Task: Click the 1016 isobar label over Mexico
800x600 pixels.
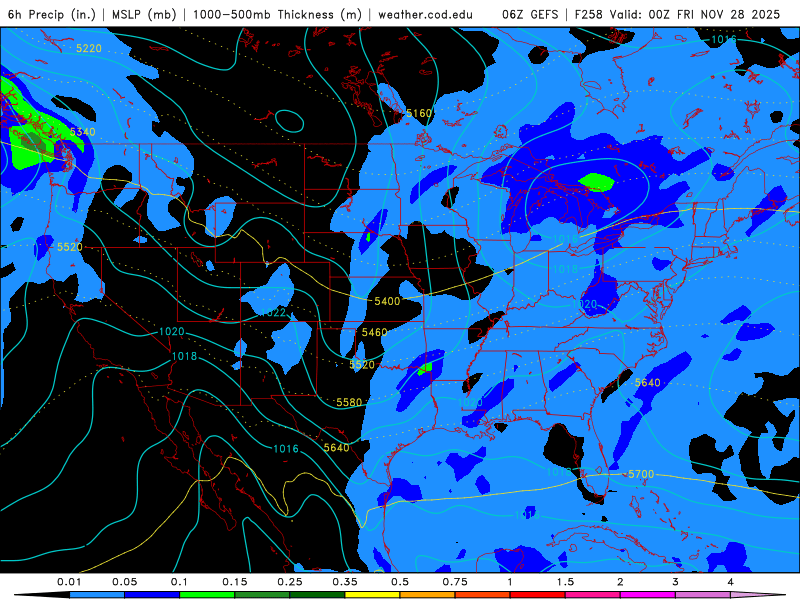Action: point(286,448)
